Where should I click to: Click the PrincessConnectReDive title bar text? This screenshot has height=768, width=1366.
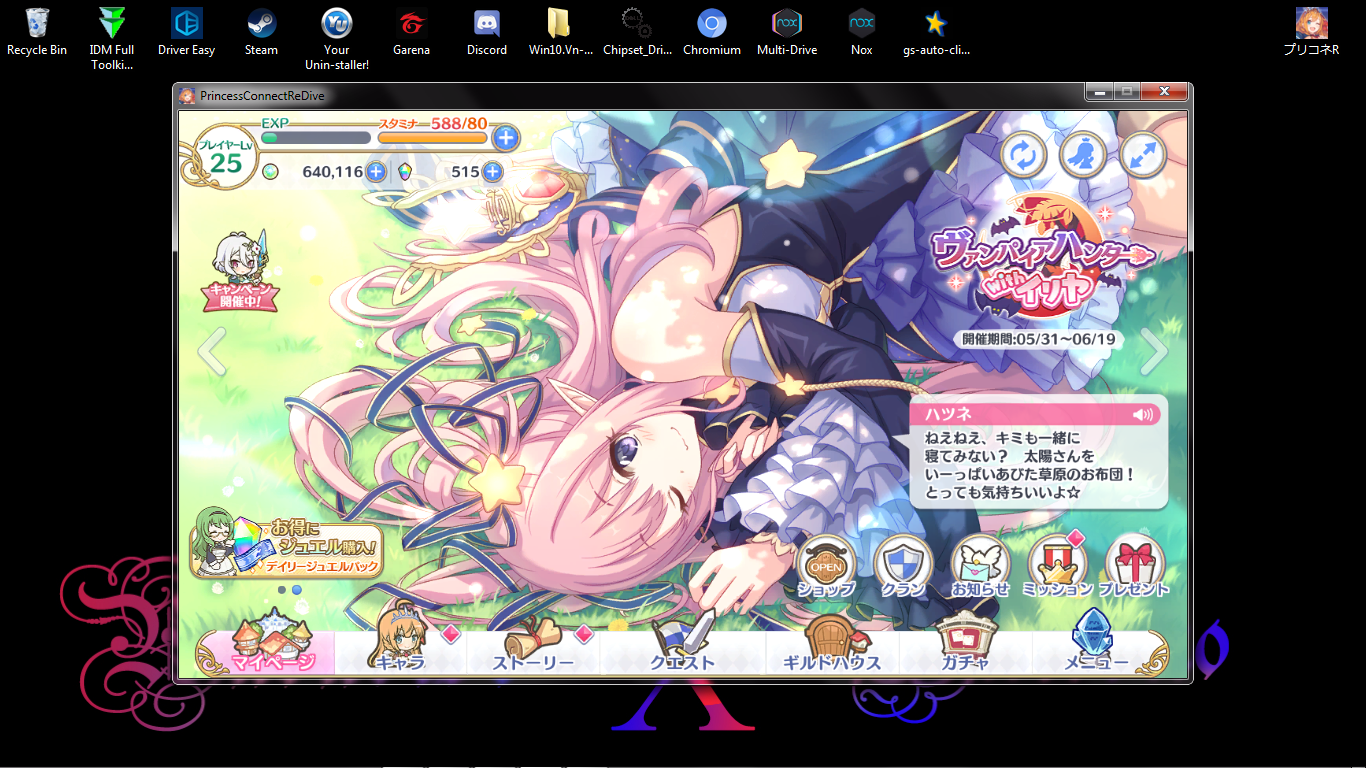tap(262, 96)
